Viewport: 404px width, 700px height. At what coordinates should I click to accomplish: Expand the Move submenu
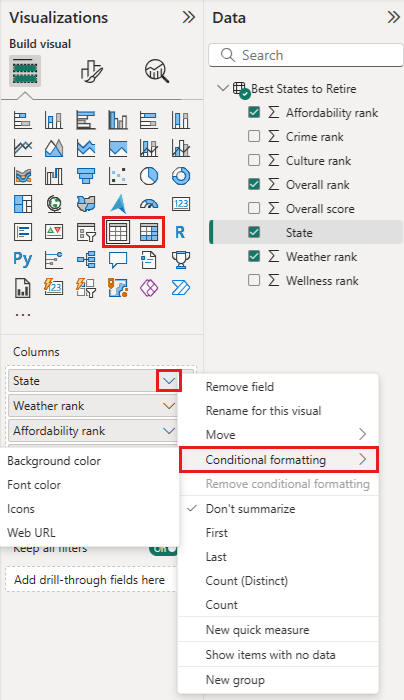279,434
